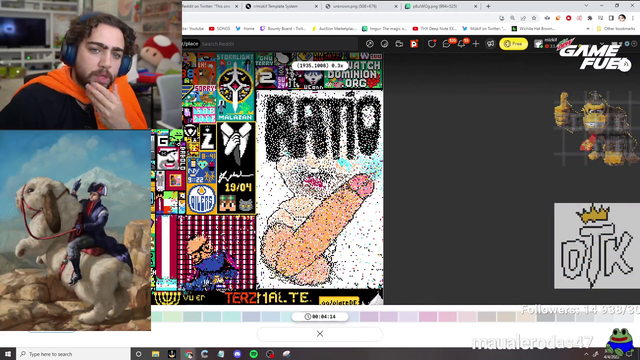Click the Create Post plus icon
This screenshot has height=360, width=640.
[x=476, y=44]
